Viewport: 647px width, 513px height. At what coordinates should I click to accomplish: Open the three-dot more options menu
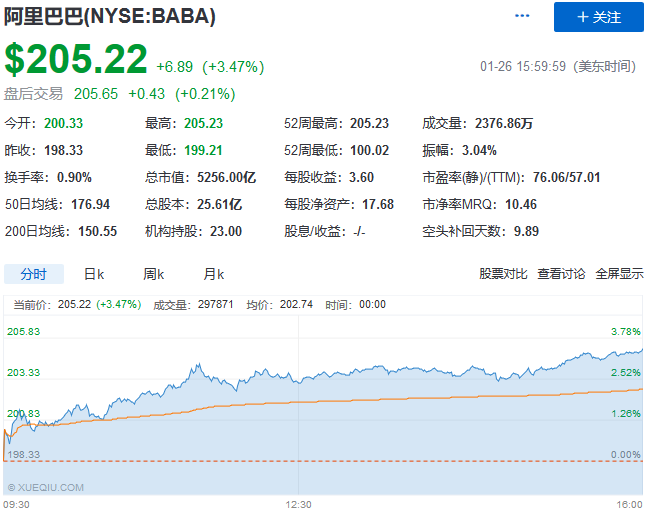tap(522, 16)
